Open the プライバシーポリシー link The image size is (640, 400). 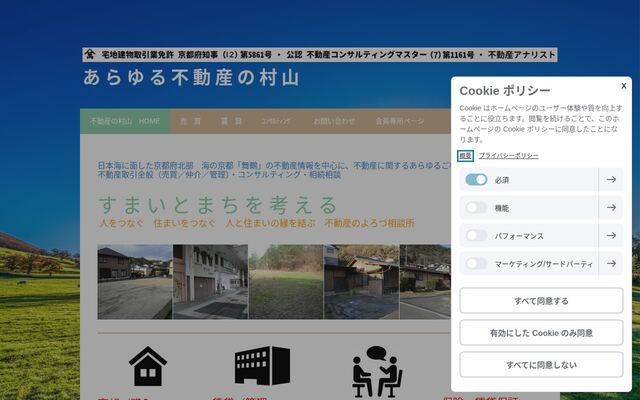click(x=509, y=156)
